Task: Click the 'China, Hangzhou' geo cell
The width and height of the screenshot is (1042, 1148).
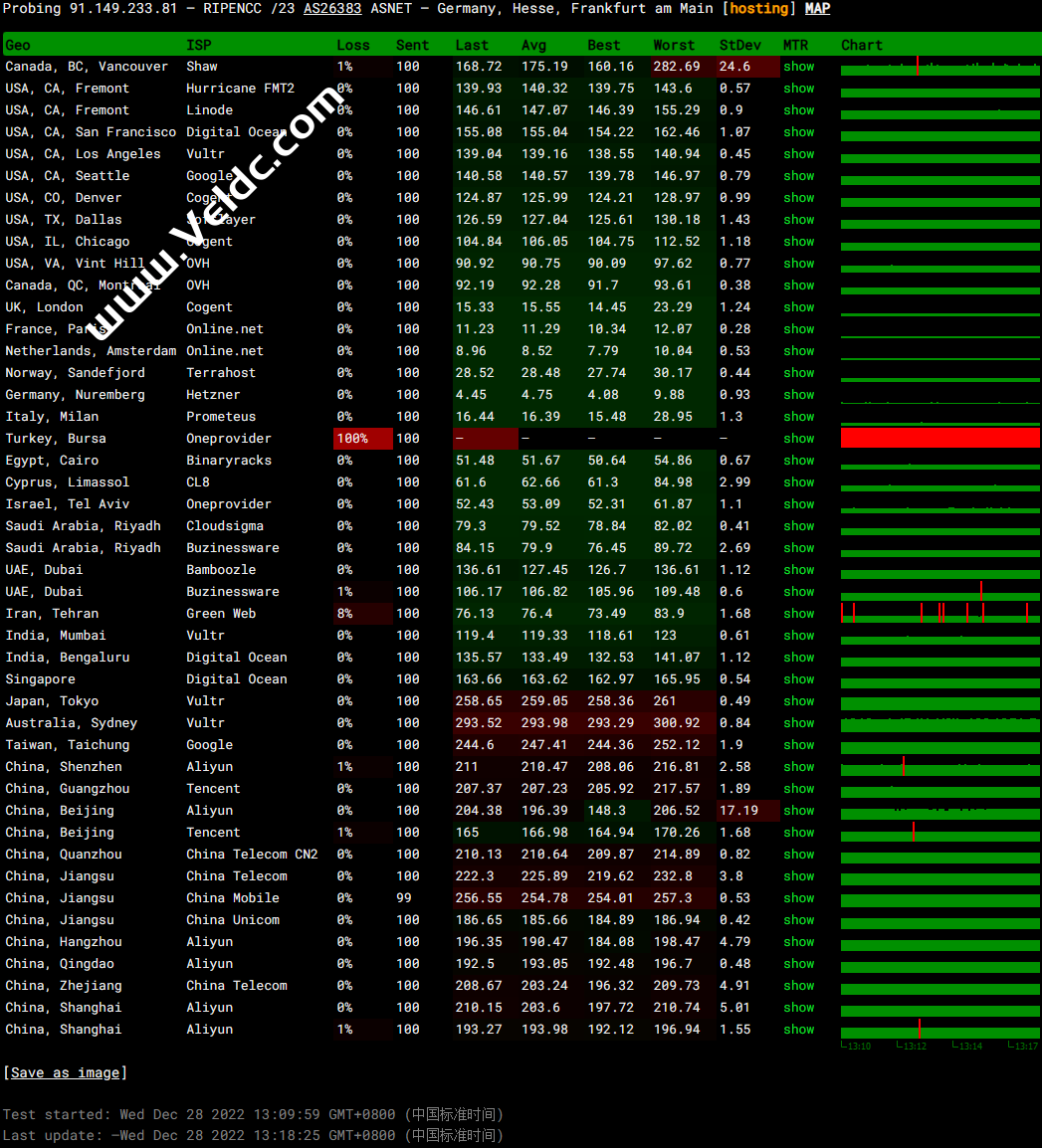Action: (x=64, y=942)
